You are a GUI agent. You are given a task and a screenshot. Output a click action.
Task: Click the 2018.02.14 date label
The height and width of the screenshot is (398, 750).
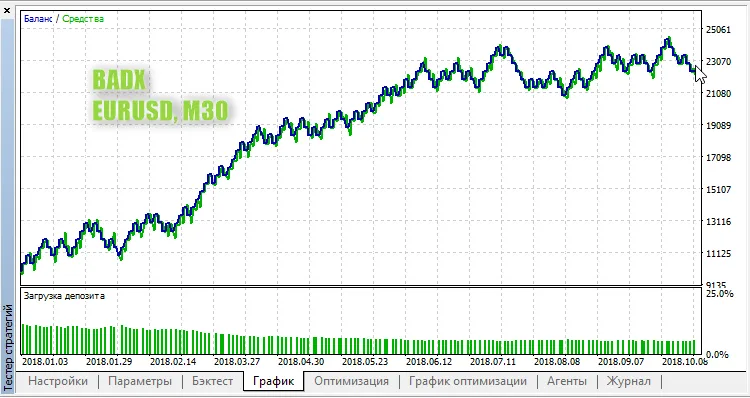[173, 362]
